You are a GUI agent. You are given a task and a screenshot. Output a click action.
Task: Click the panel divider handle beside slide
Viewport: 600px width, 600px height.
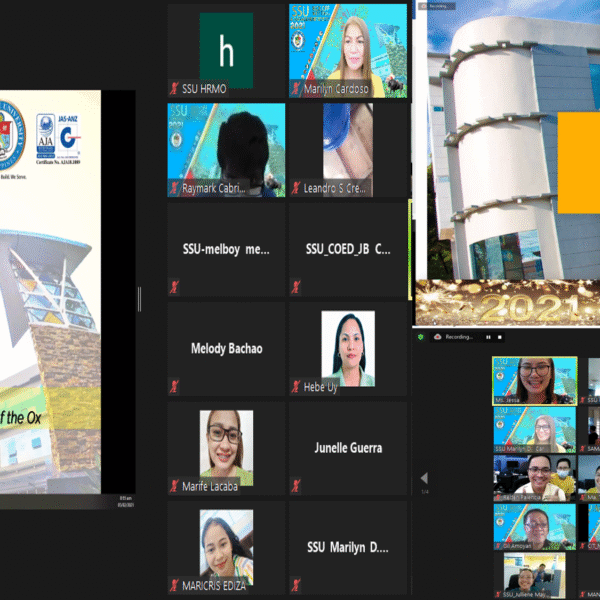[x=139, y=299]
